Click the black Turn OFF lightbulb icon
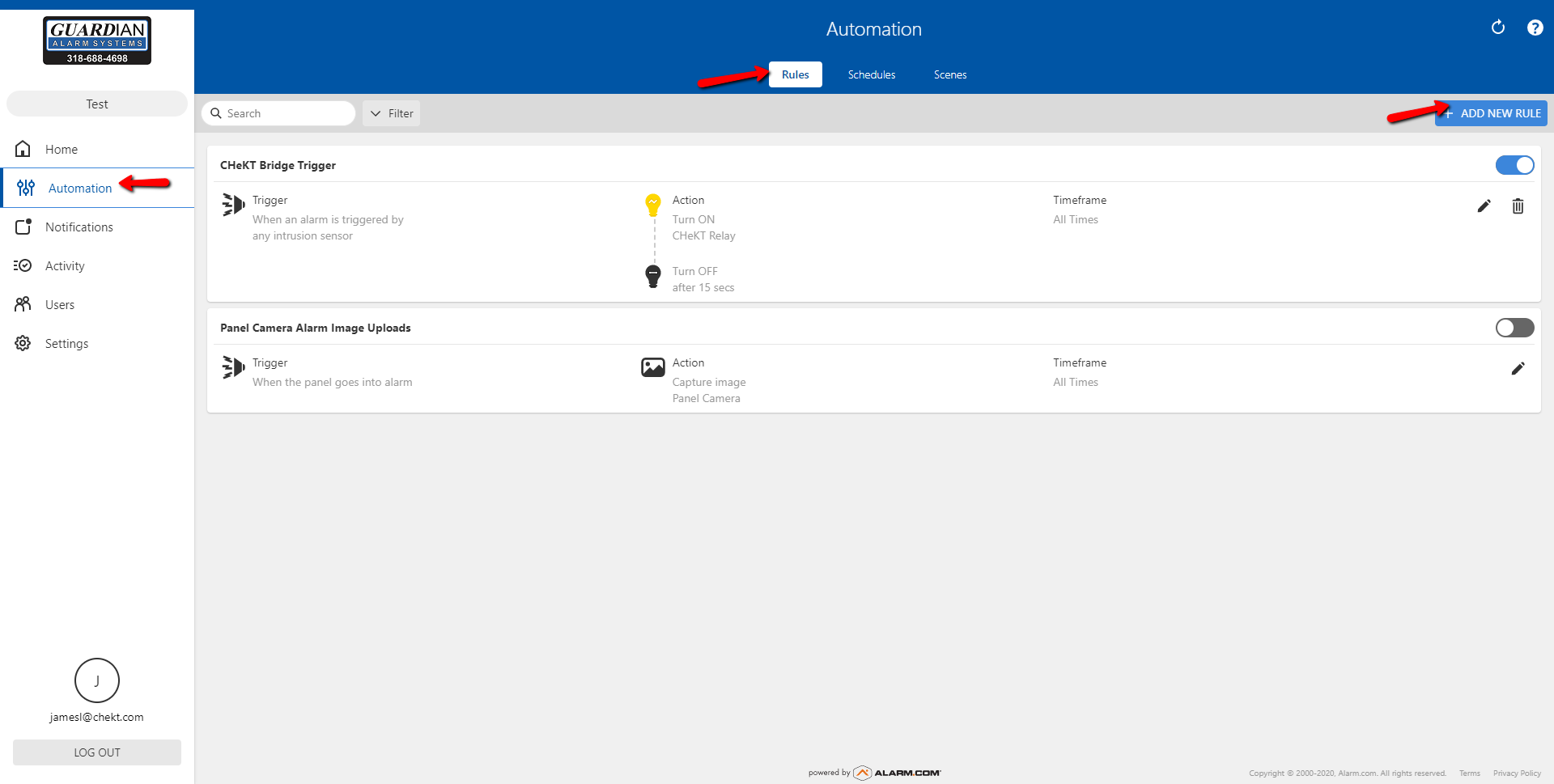 (653, 276)
